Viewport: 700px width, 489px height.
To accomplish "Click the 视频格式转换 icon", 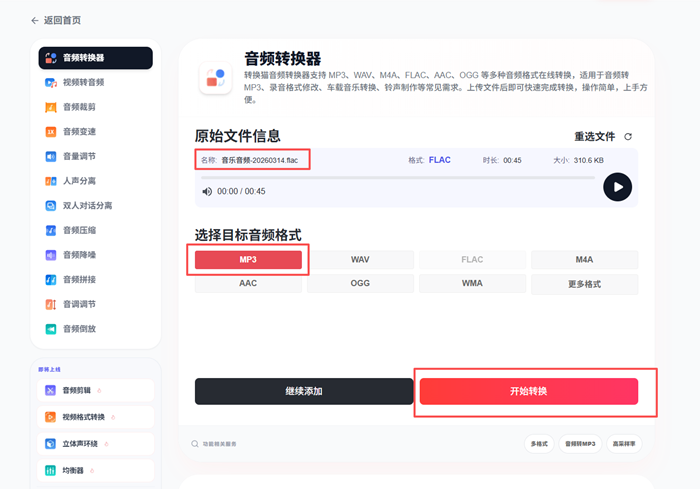I will [50, 417].
